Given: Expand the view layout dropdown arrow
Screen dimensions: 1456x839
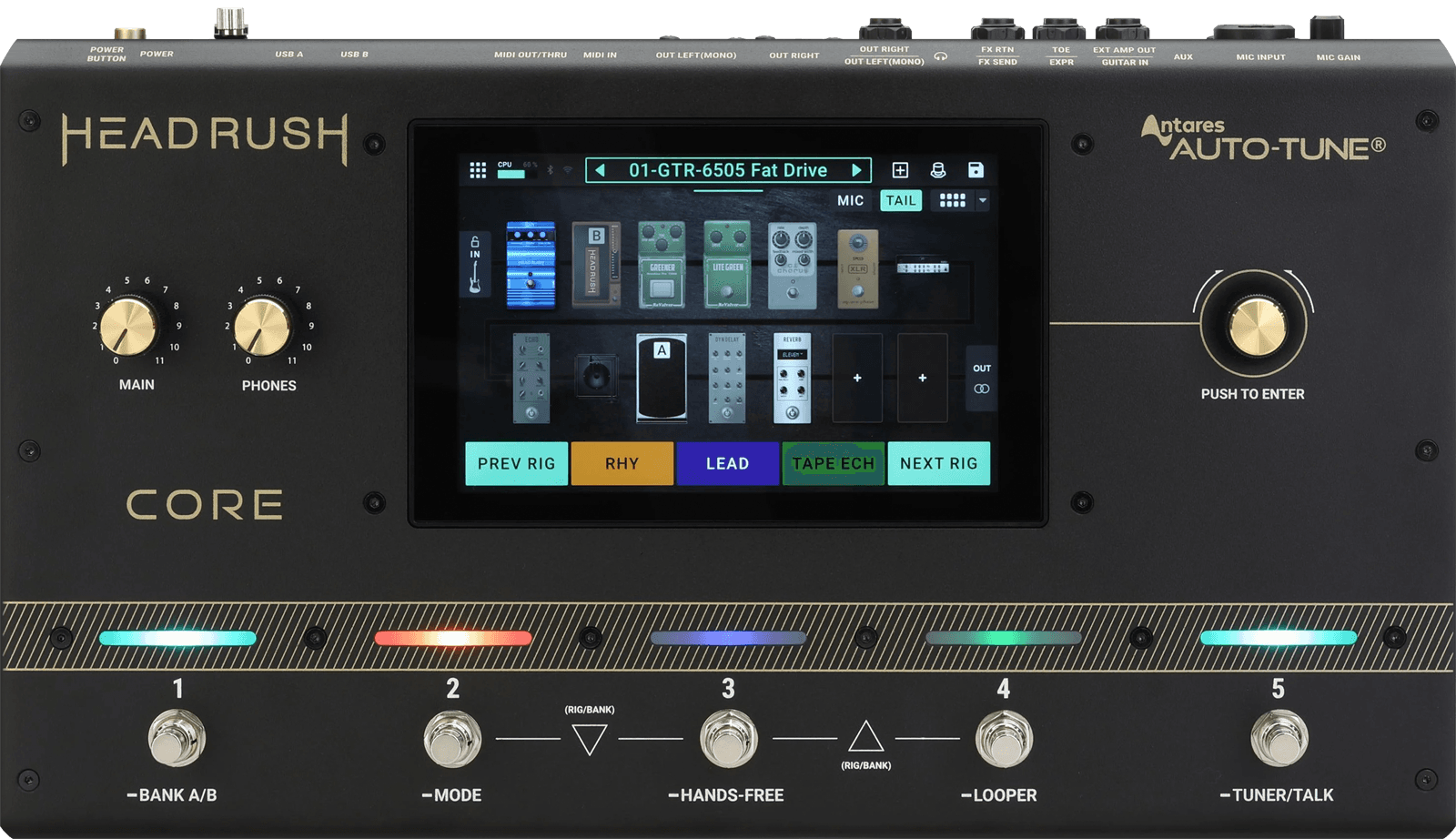Looking at the screenshot, I should coord(983,200).
